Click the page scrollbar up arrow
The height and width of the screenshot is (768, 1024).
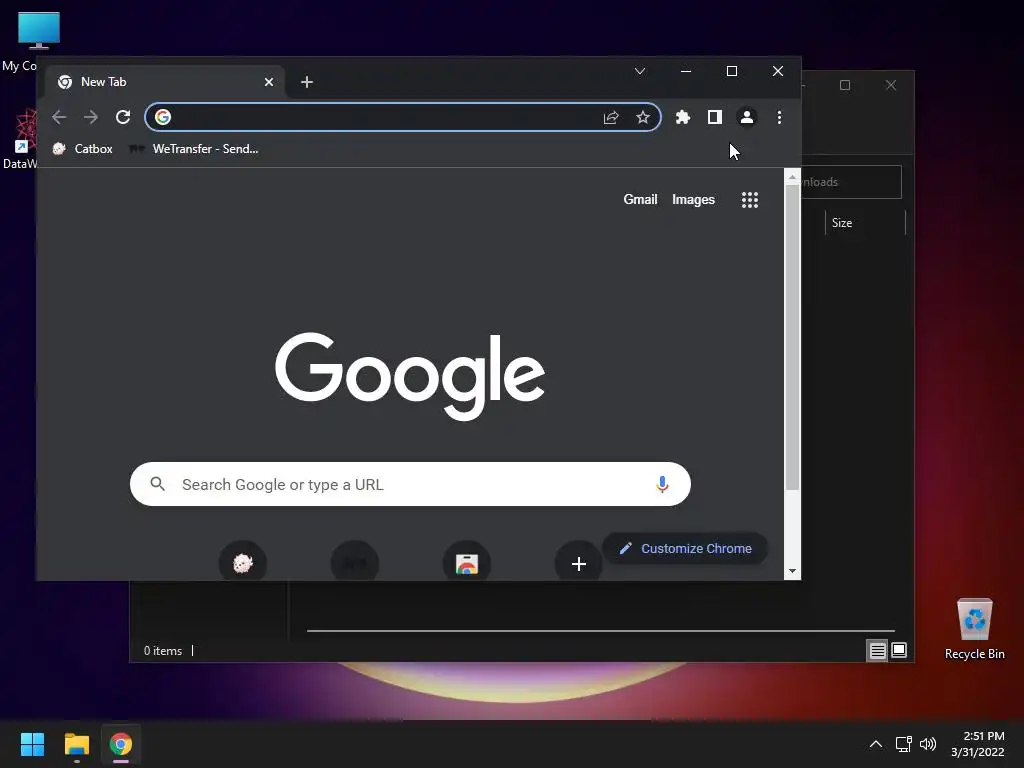pyautogui.click(x=792, y=176)
